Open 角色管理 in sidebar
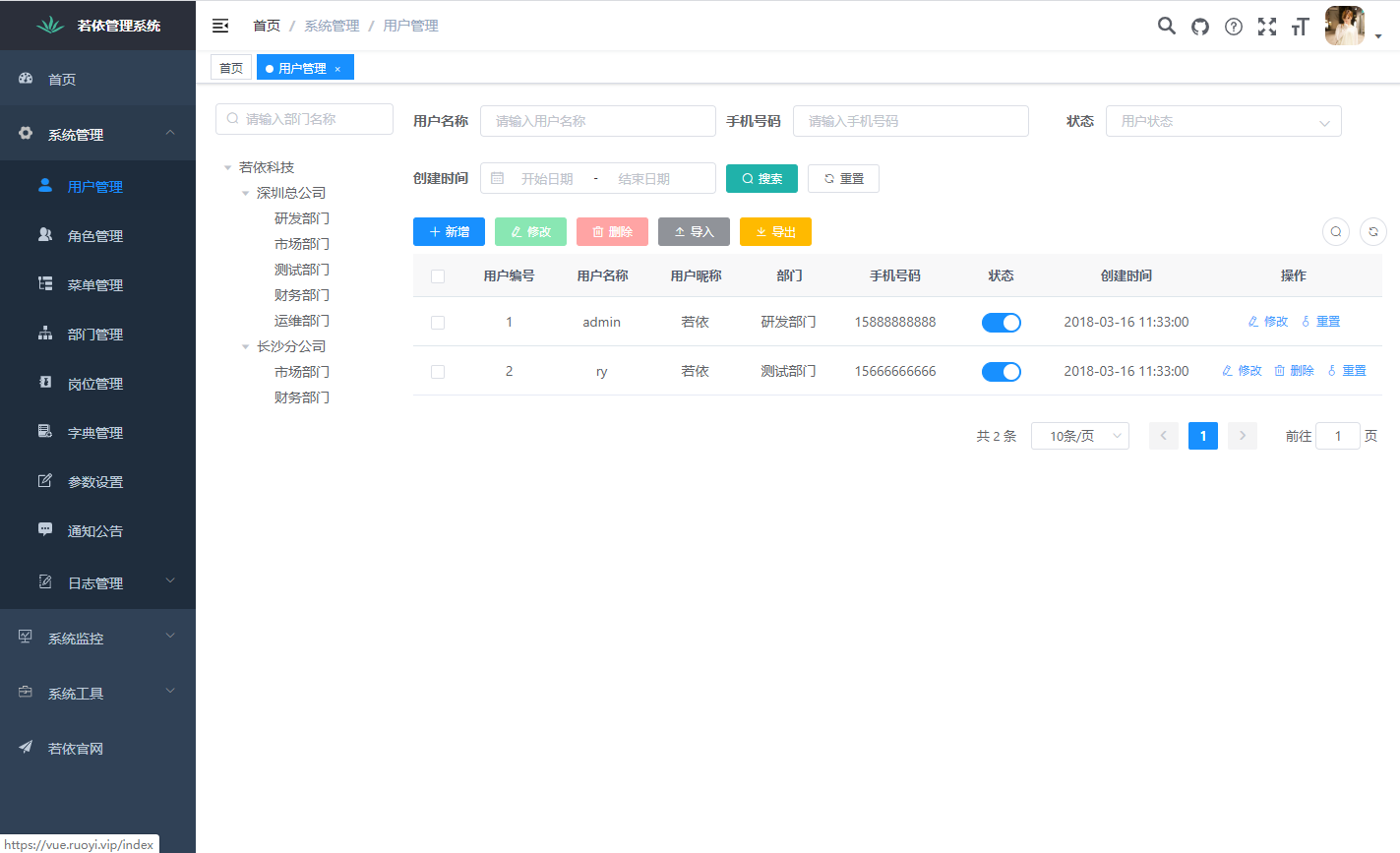The height and width of the screenshot is (853, 1400). 97,236
